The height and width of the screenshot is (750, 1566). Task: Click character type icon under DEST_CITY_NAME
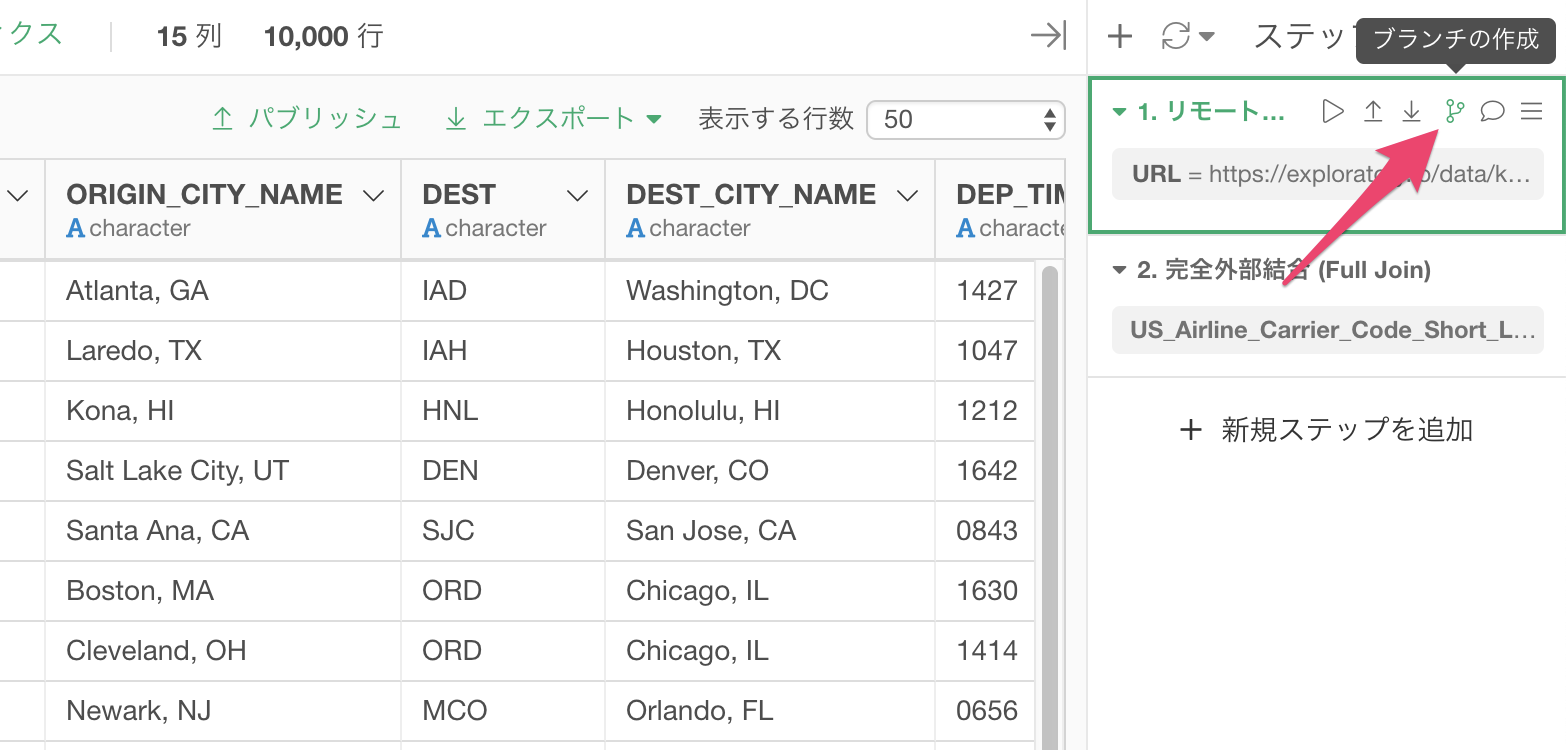pyautogui.click(x=635, y=229)
